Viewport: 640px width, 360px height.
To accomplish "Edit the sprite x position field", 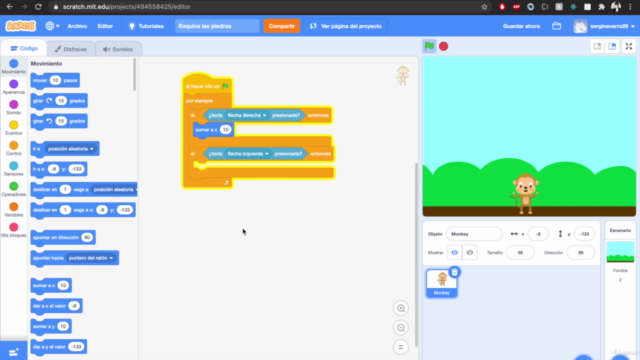I will point(538,234).
